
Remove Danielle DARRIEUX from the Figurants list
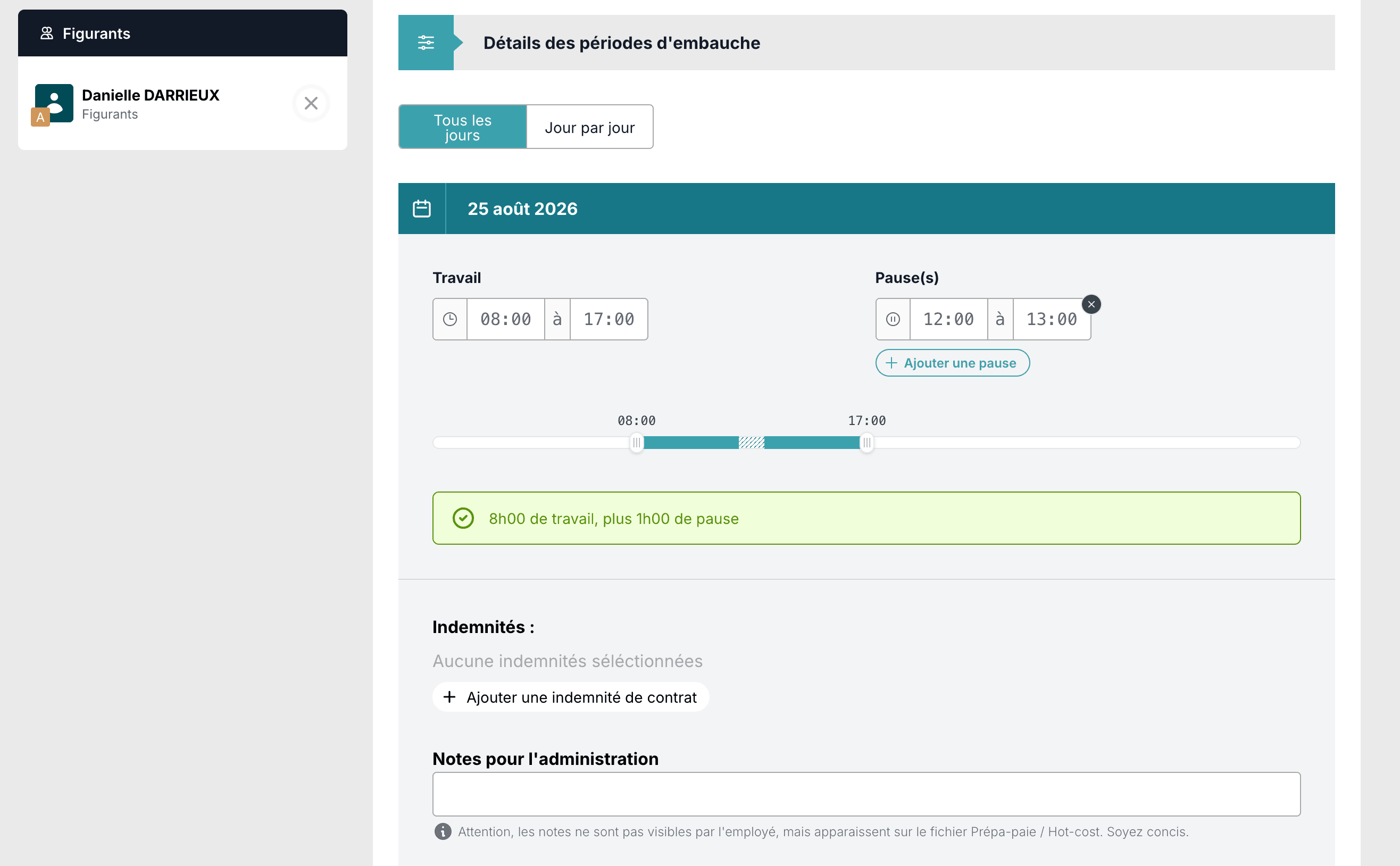tap(311, 103)
